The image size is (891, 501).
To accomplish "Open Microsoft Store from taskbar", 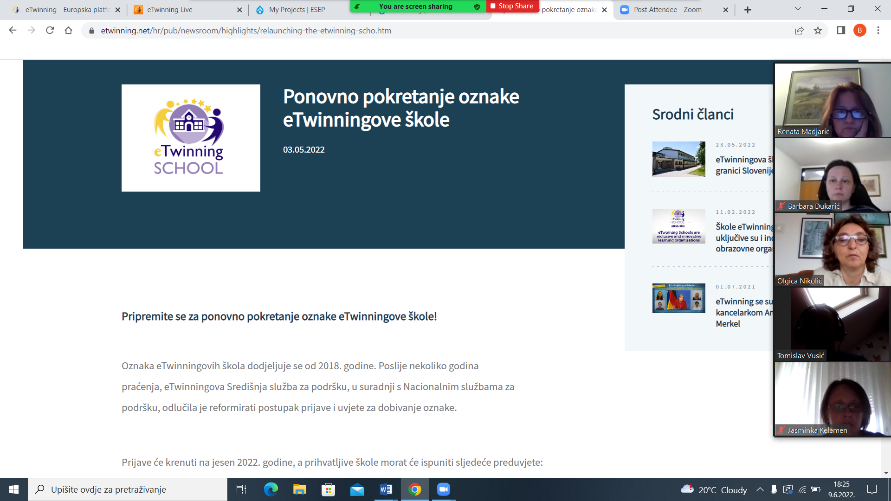I will (328, 489).
